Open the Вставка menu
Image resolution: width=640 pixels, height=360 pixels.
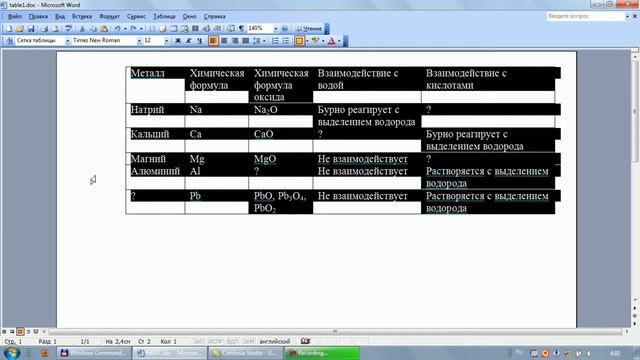click(82, 16)
